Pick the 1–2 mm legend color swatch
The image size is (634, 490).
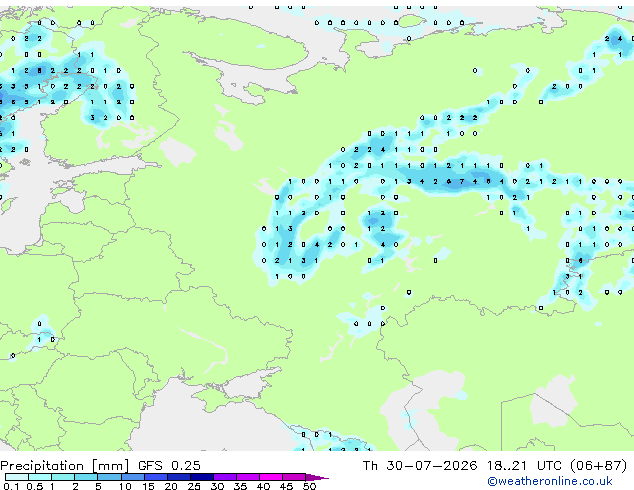63,477
